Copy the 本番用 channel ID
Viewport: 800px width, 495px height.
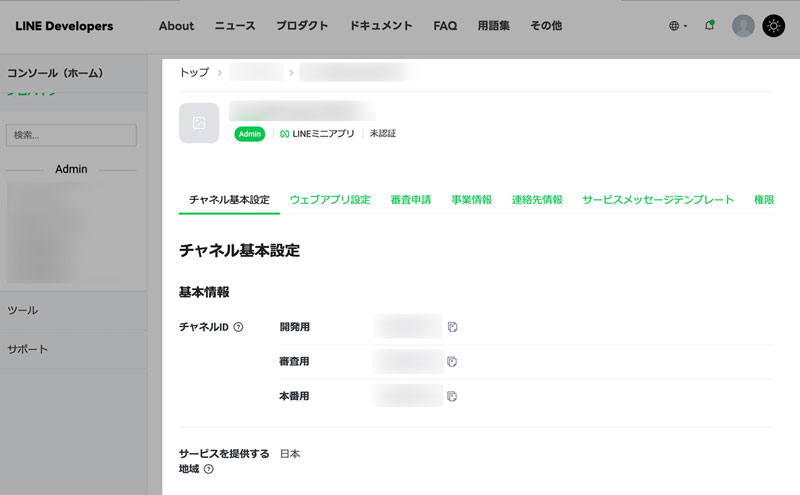click(452, 396)
